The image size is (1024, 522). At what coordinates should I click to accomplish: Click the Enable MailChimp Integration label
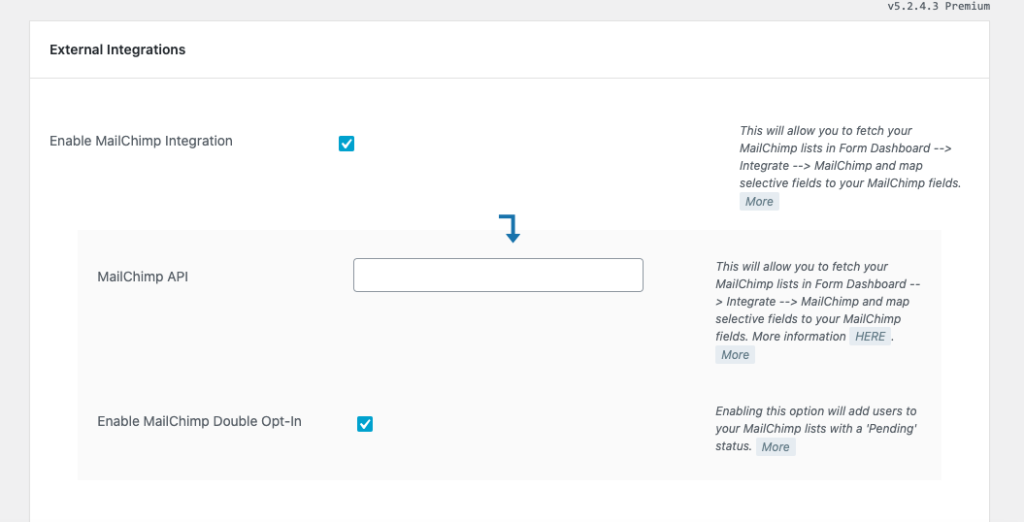pos(141,141)
